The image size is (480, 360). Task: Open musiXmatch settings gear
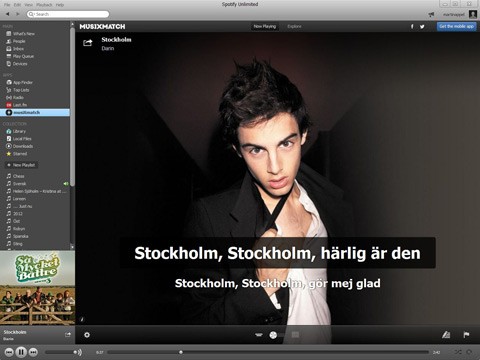tap(87, 335)
